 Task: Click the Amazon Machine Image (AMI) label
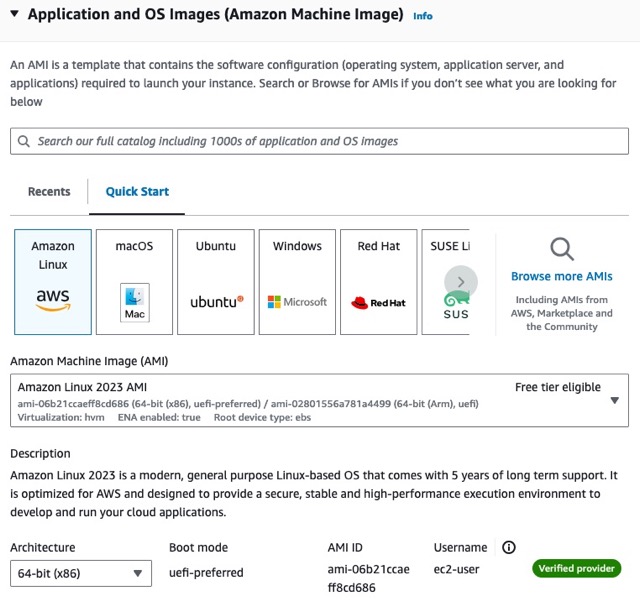pos(89,361)
